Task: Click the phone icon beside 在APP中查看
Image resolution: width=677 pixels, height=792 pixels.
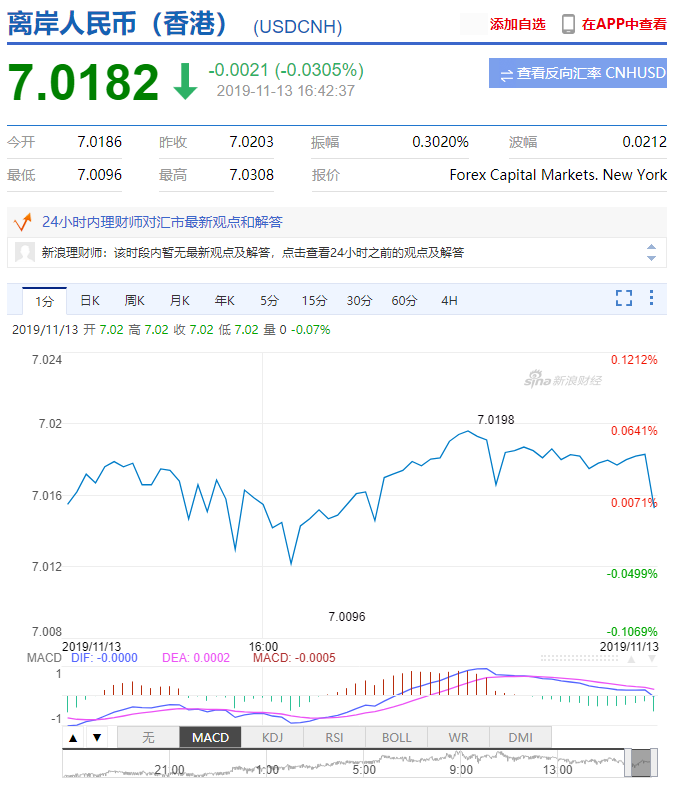Action: [x=568, y=24]
